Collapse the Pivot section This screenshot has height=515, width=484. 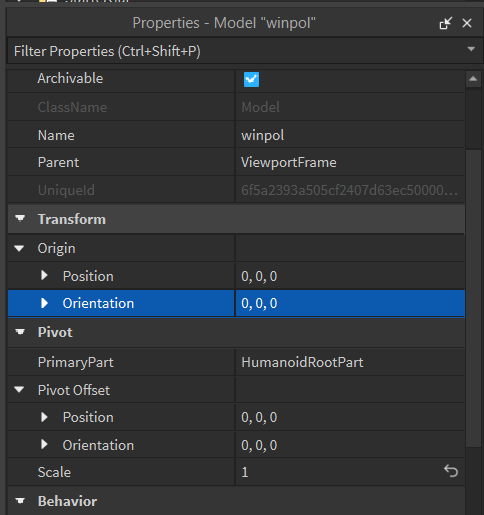pos(20,332)
